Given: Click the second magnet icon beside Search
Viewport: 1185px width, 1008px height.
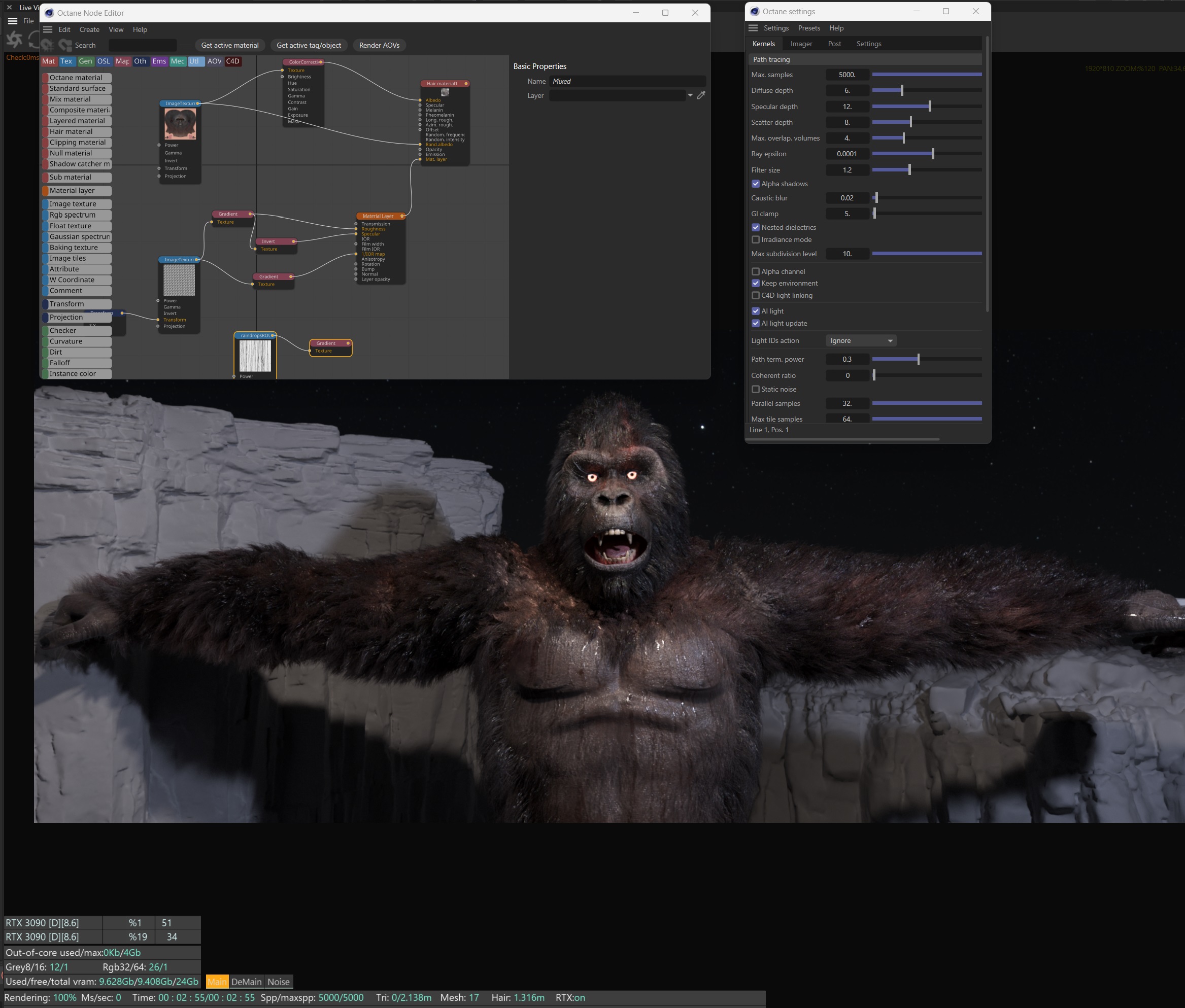Looking at the screenshot, I should click(x=65, y=45).
